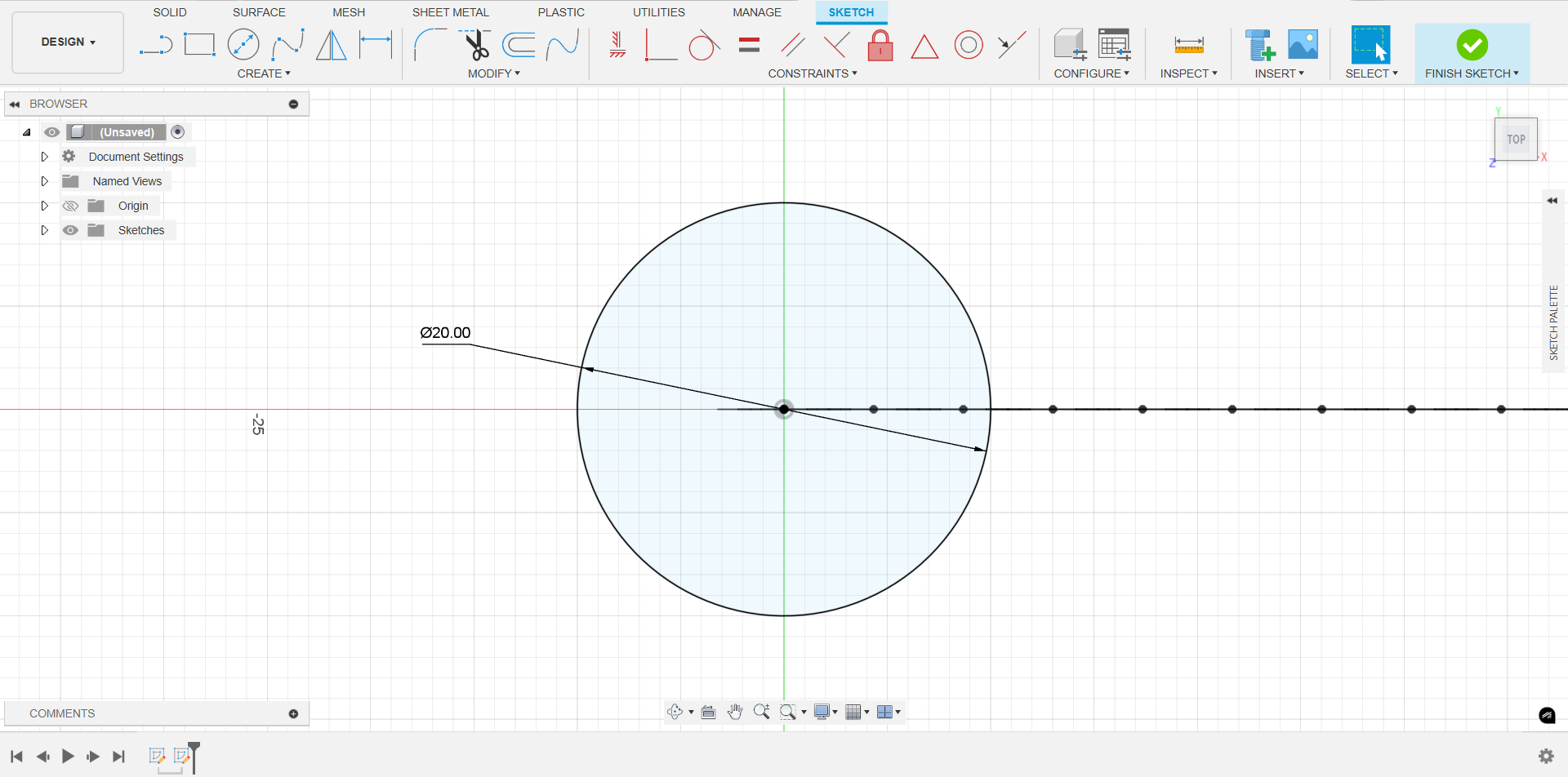Image resolution: width=1568 pixels, height=777 pixels.
Task: Toggle visibility of the Sketches folder
Action: click(x=71, y=230)
